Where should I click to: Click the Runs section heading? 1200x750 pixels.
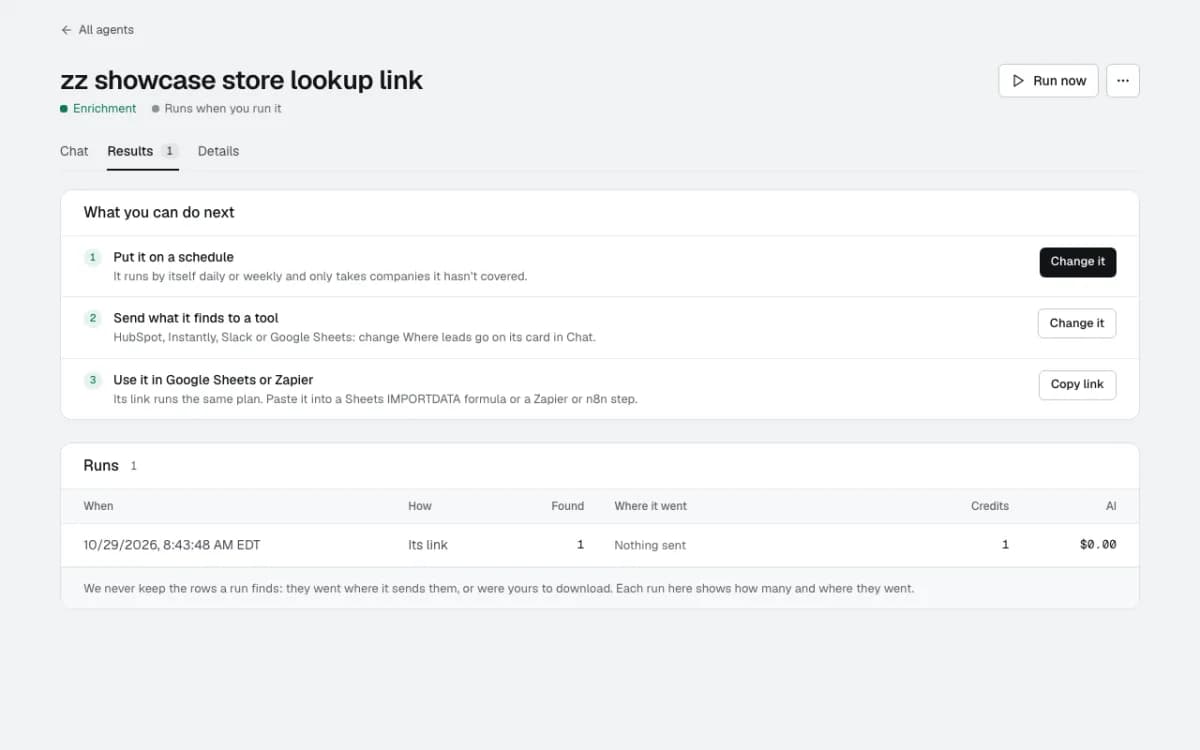(x=101, y=466)
